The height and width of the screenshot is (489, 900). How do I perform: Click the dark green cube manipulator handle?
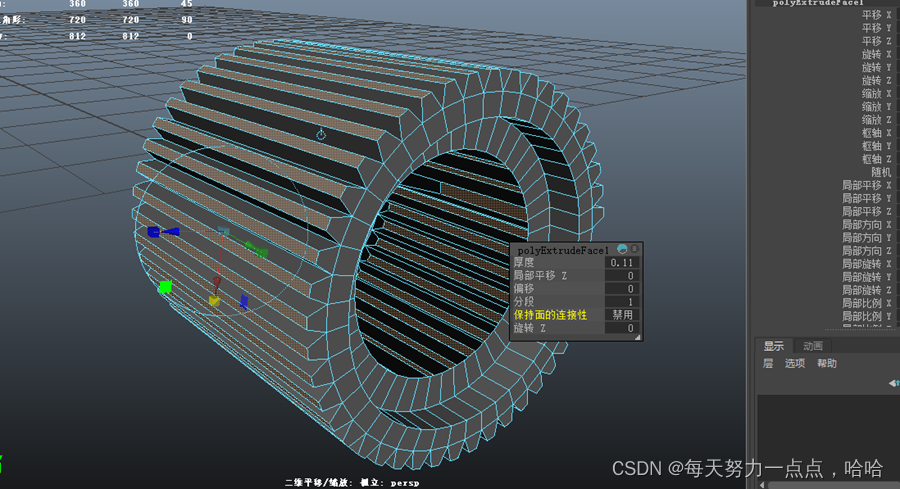click(x=260, y=251)
